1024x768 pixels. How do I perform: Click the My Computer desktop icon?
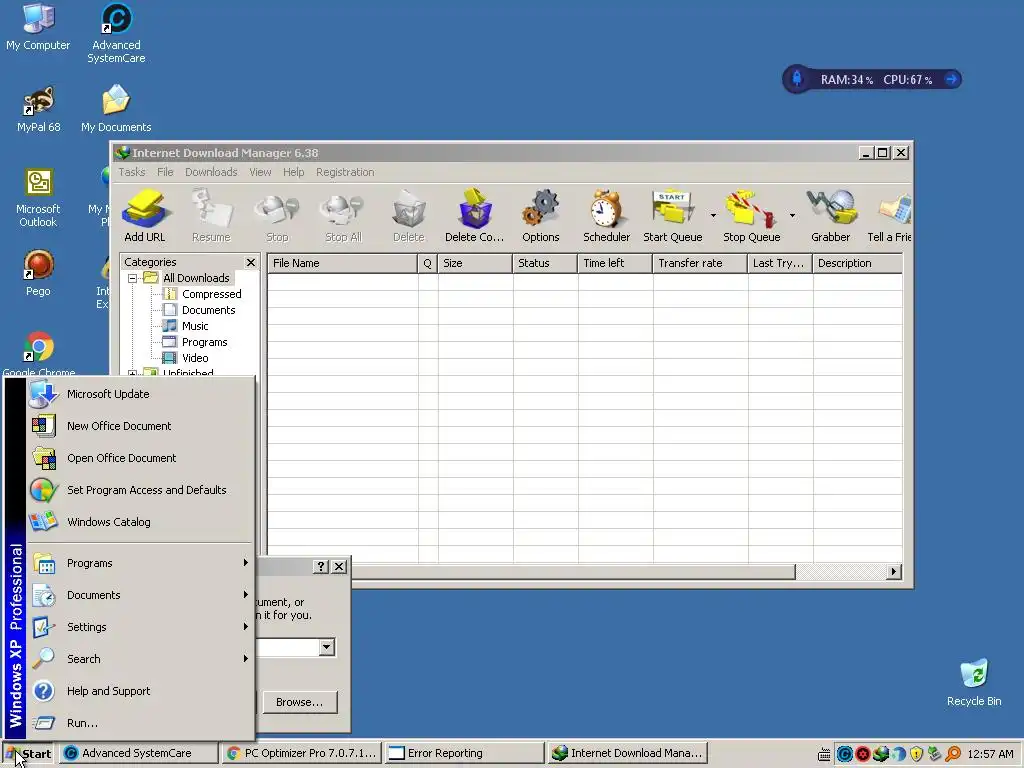coord(38,26)
